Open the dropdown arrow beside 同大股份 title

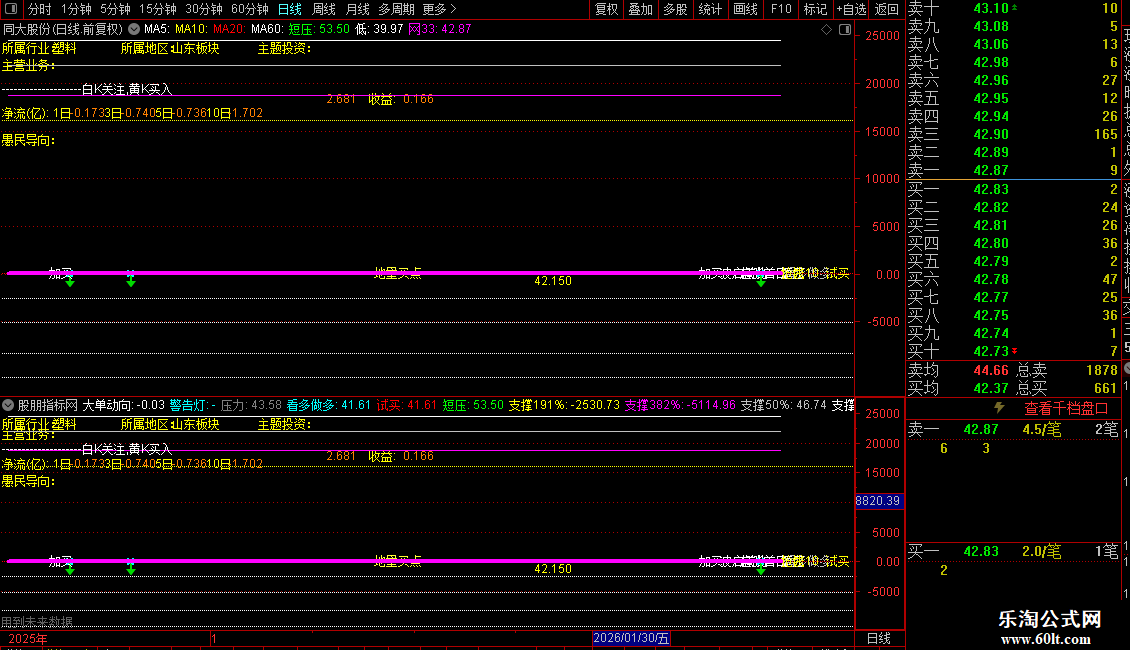coord(134,30)
